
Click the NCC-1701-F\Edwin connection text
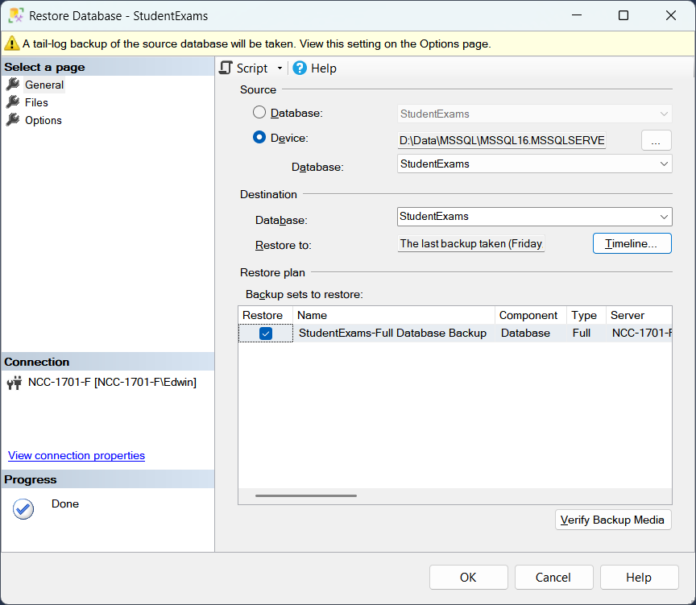[112, 382]
